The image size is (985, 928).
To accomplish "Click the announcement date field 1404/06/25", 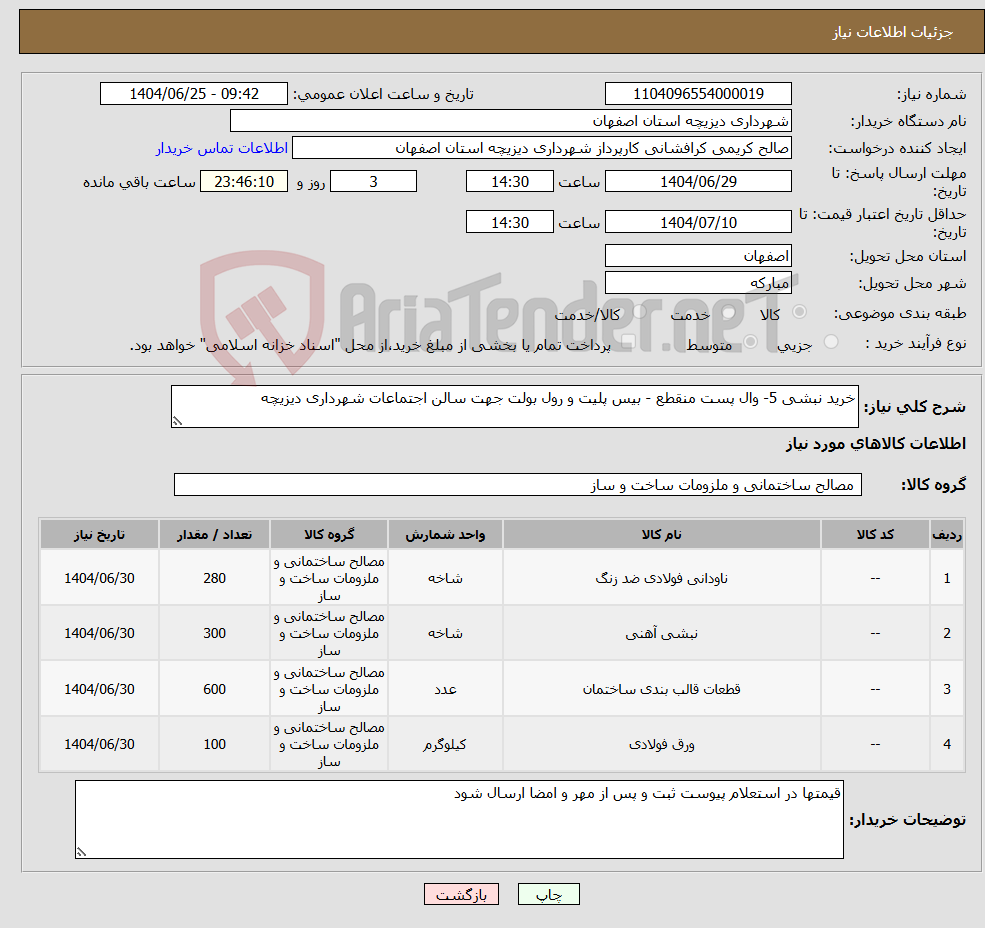I will (x=194, y=93).
